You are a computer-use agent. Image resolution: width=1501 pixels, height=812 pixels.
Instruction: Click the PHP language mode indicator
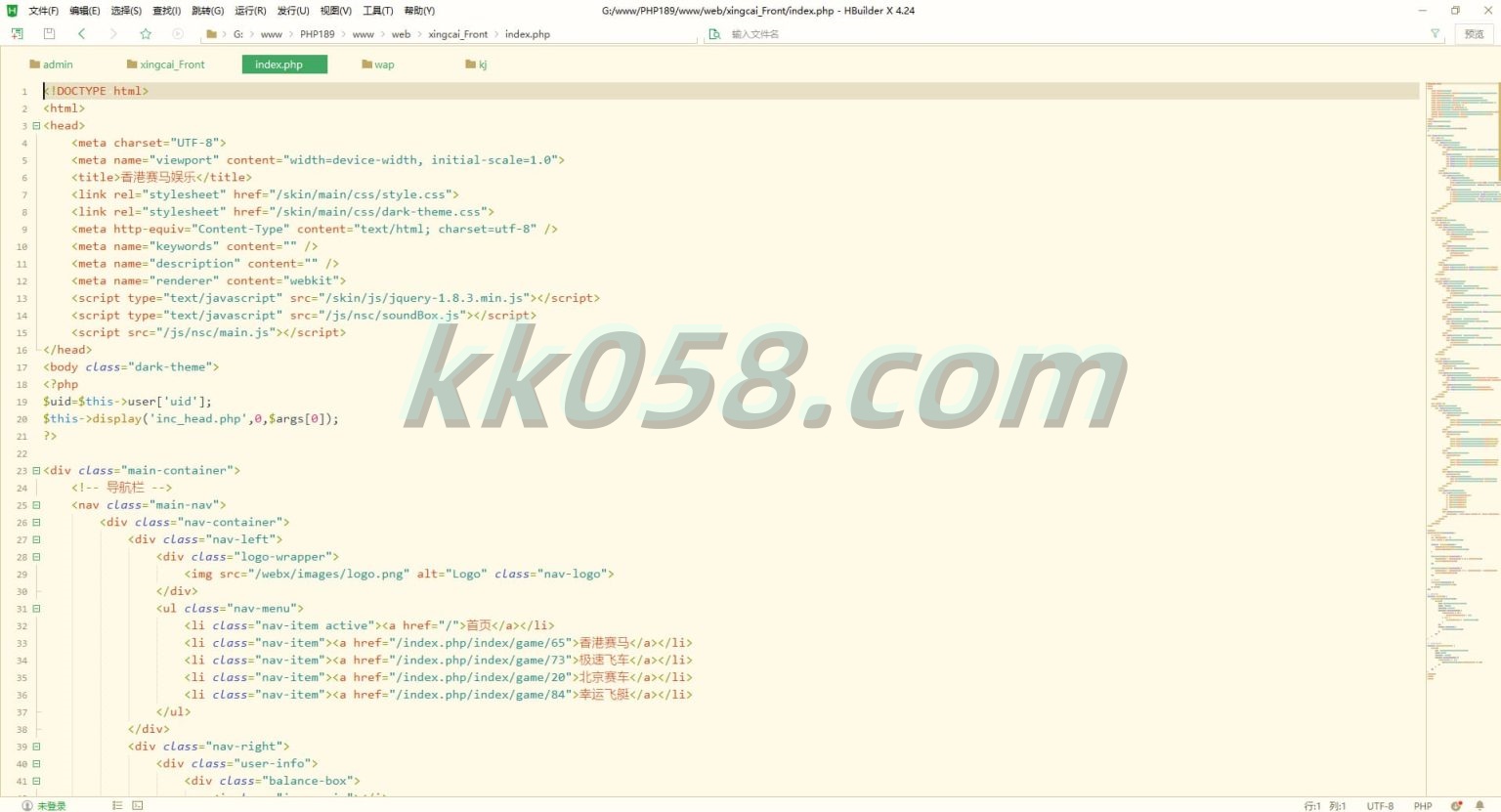(x=1423, y=806)
